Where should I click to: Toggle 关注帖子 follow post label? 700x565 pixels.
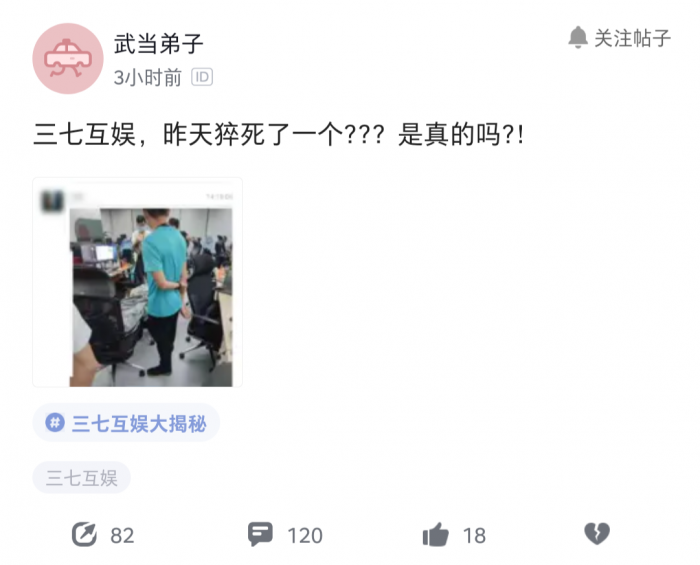point(633,38)
